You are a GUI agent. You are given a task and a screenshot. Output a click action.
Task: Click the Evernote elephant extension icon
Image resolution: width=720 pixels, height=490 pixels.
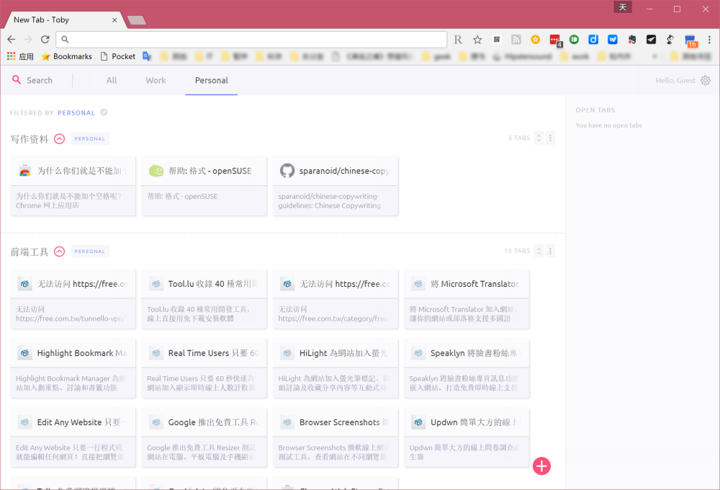[x=632, y=40]
